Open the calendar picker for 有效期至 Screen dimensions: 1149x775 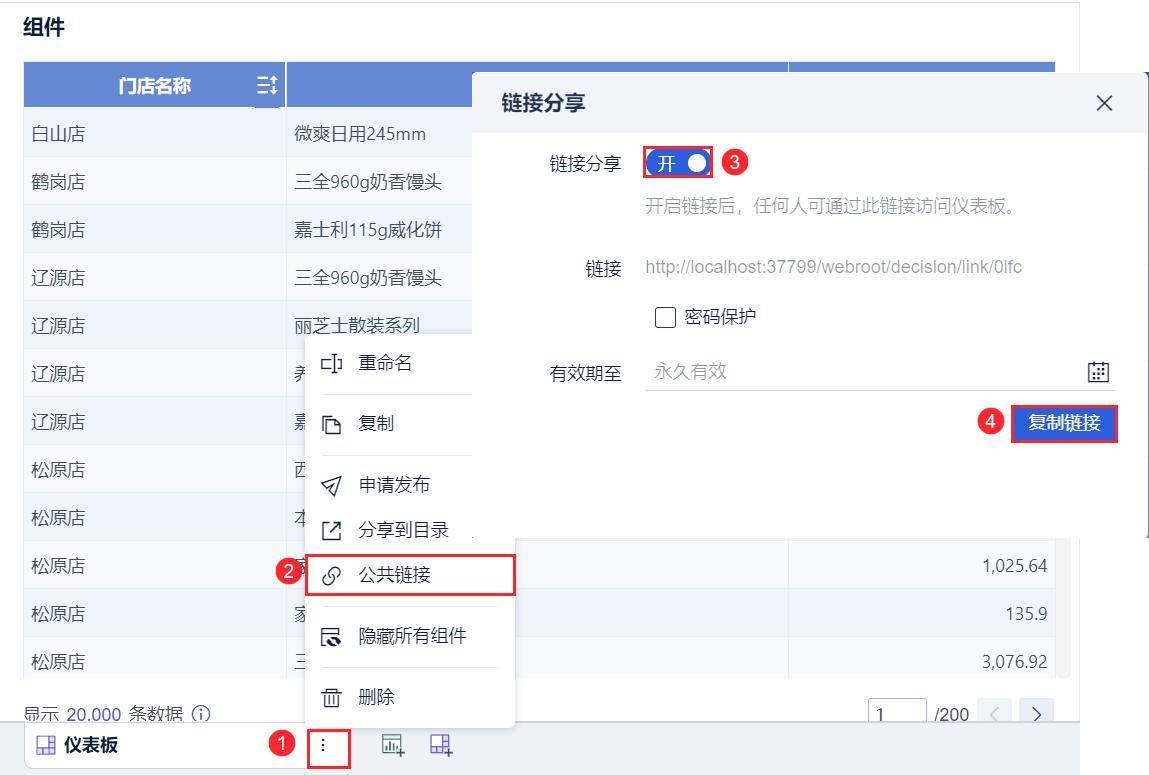(x=1098, y=372)
